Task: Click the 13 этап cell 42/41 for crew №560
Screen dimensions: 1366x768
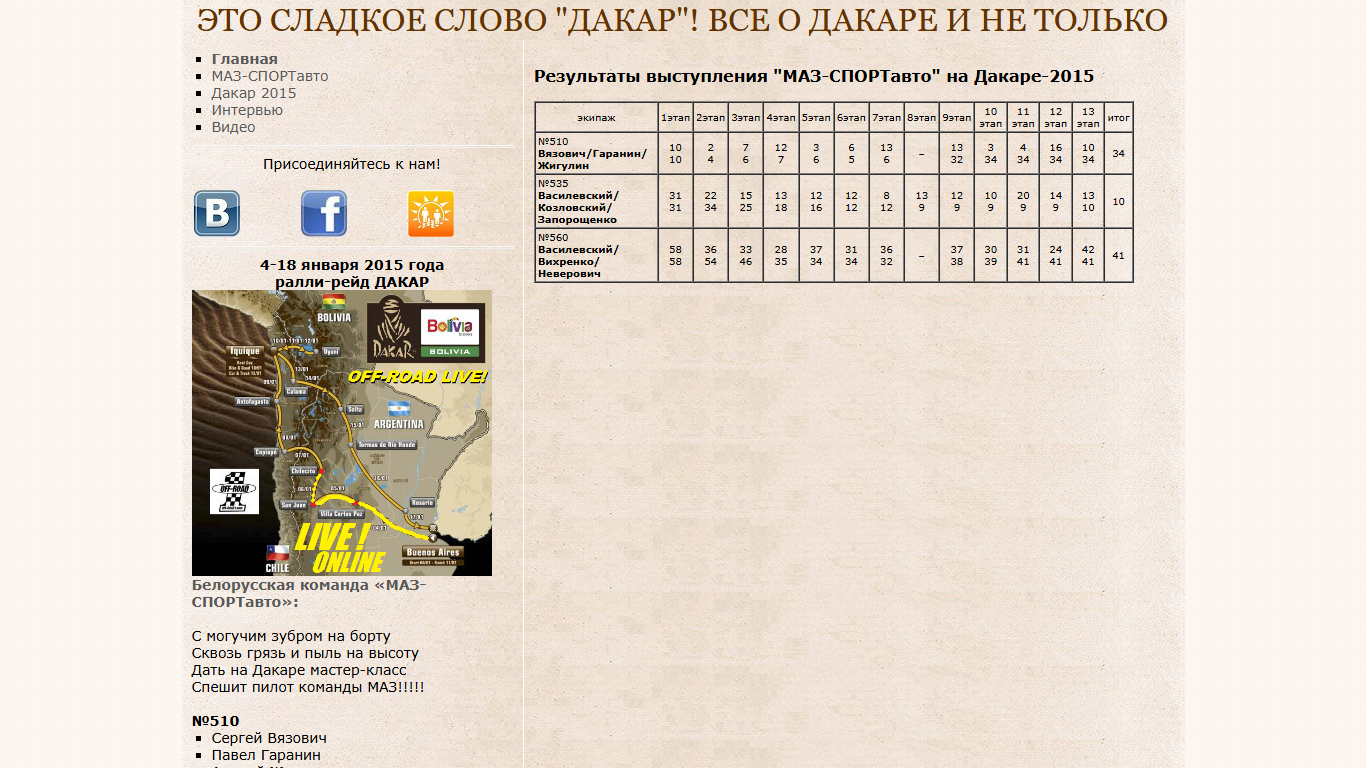Action: 1088,255
